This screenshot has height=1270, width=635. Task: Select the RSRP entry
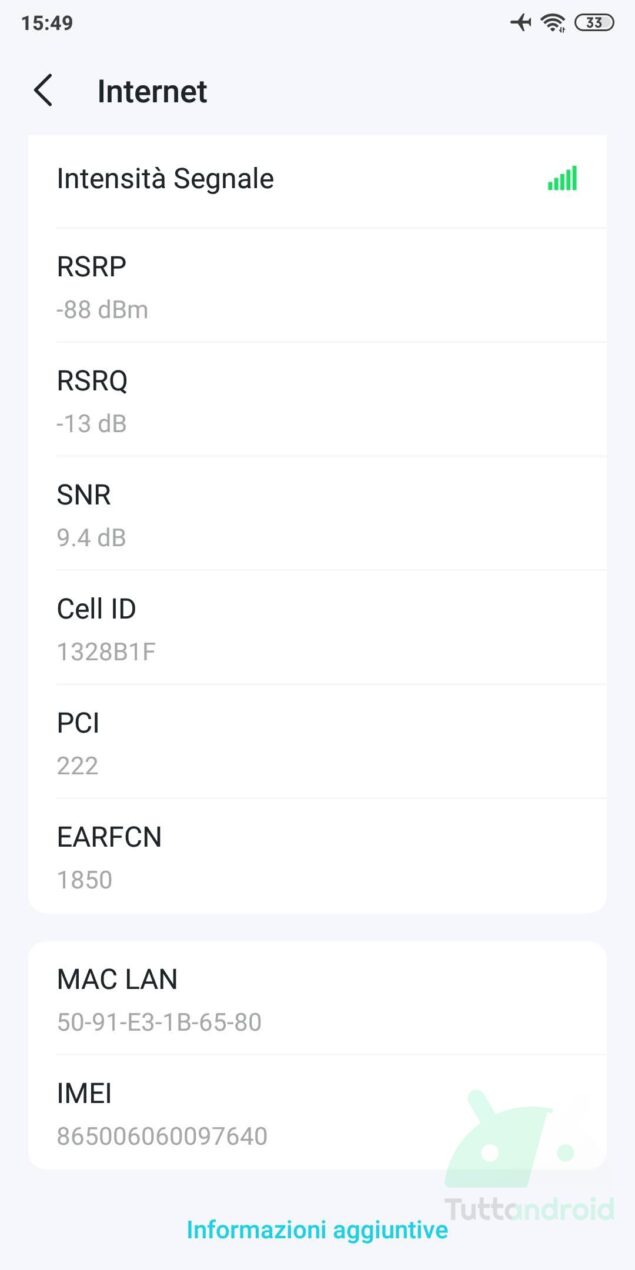(317, 286)
